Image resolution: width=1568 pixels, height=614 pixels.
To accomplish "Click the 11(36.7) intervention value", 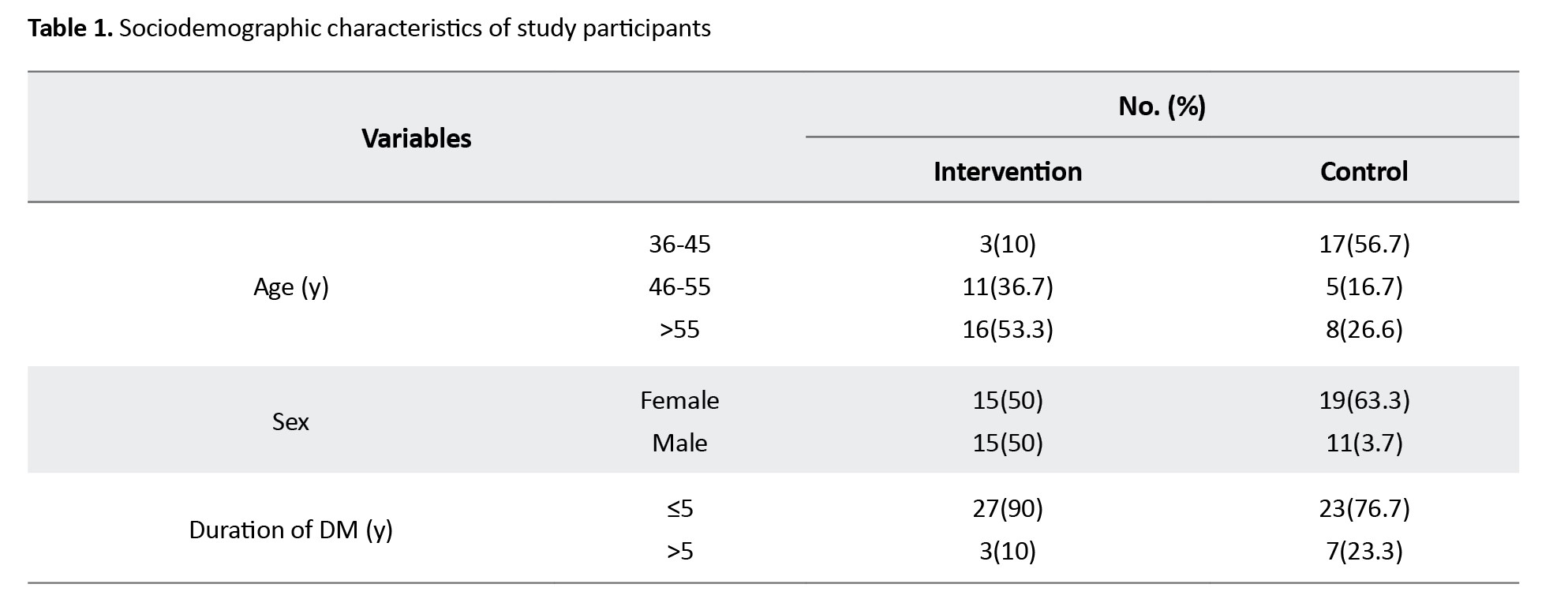I will pyautogui.click(x=1007, y=286).
